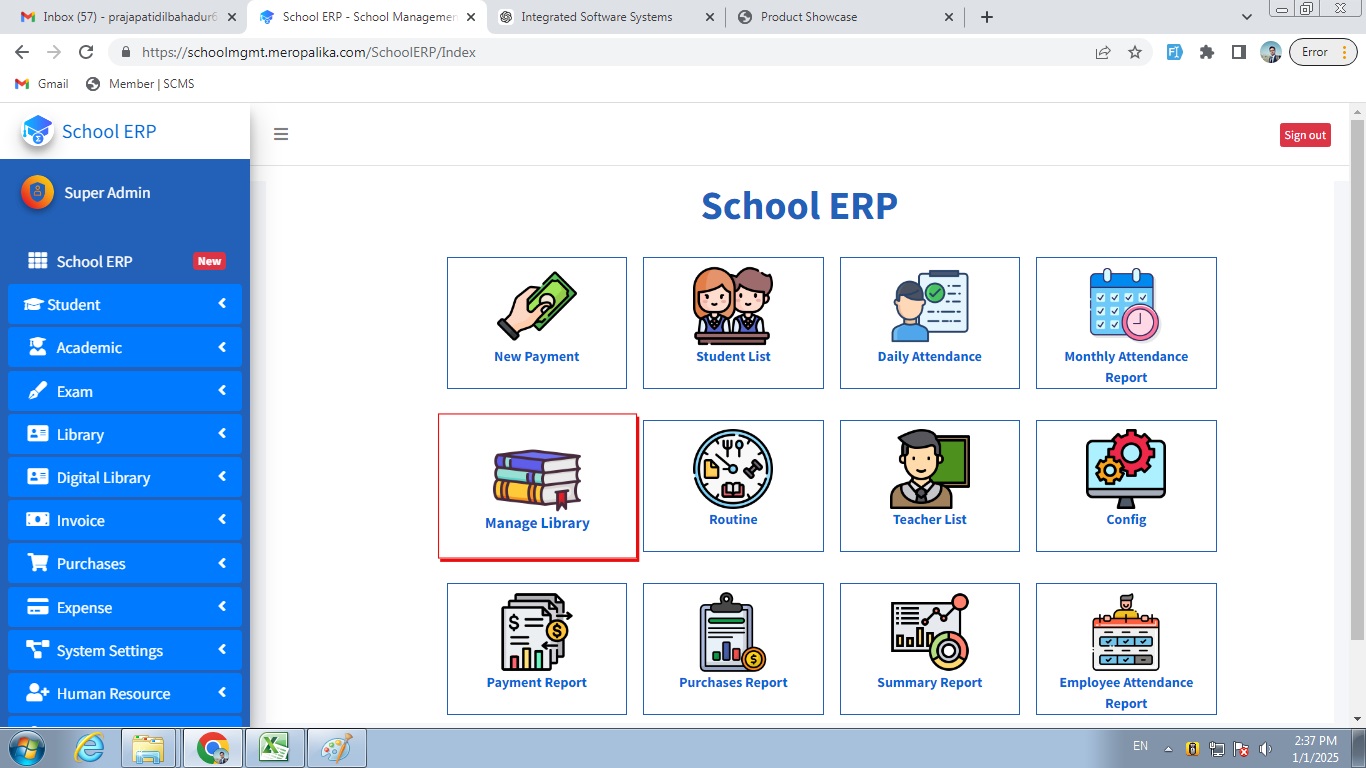Click the Manage Library books icon
The height and width of the screenshot is (768, 1366).
[537, 480]
